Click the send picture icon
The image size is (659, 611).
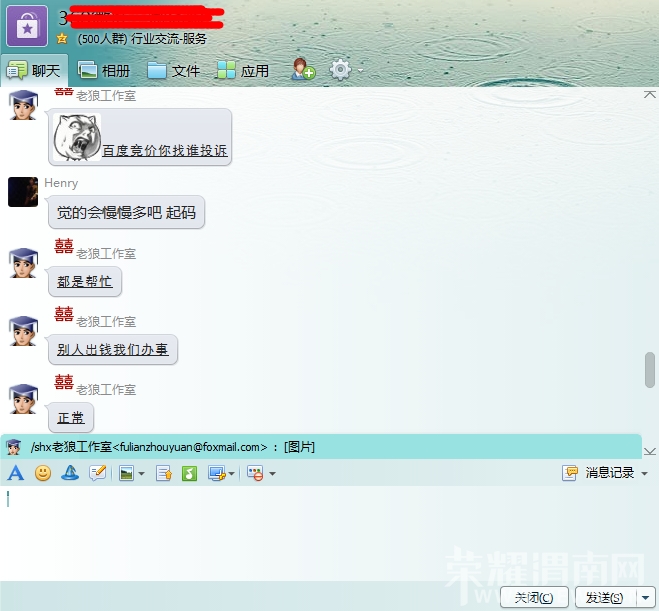(x=126, y=474)
